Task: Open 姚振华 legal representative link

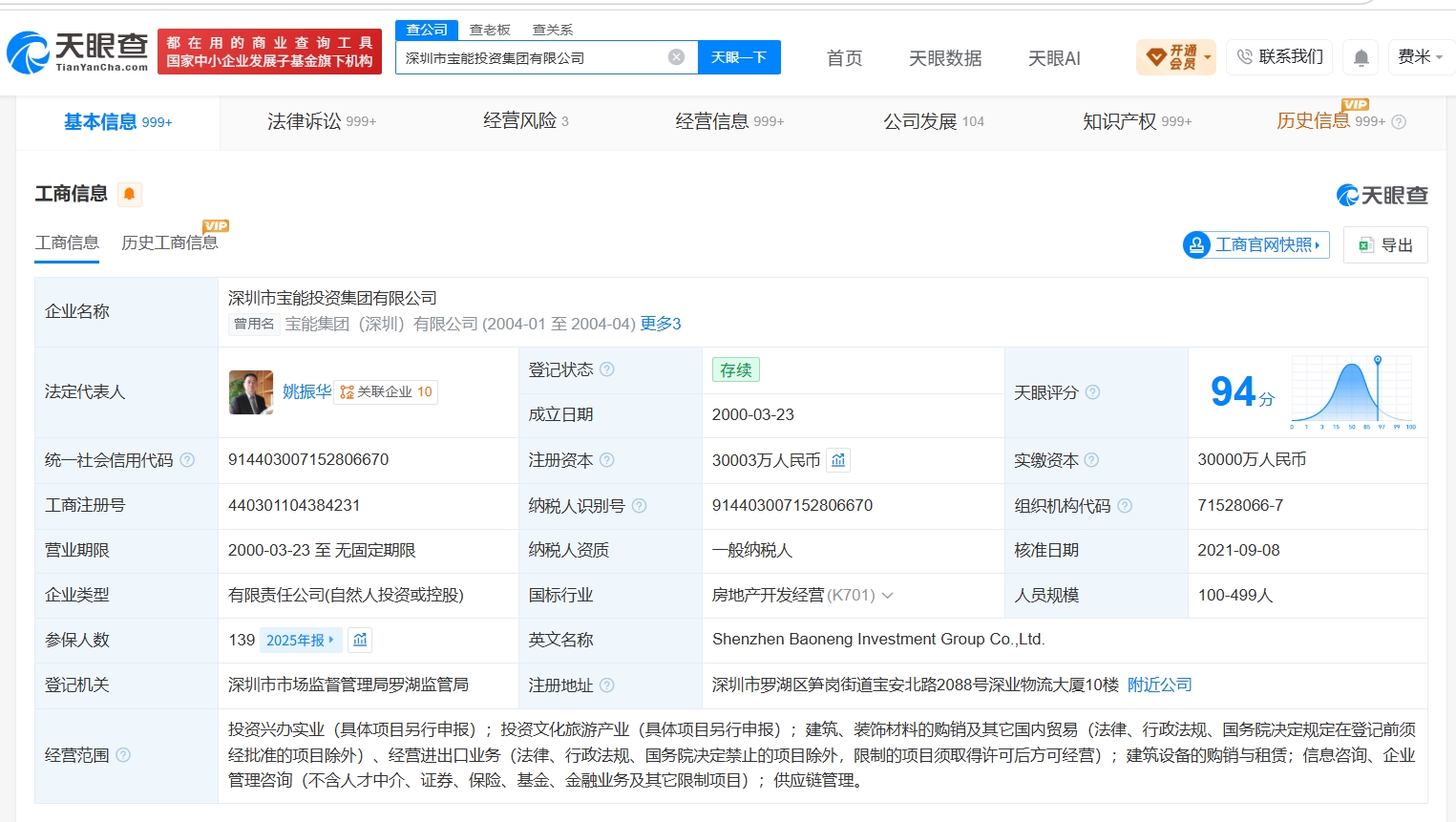Action: point(306,391)
